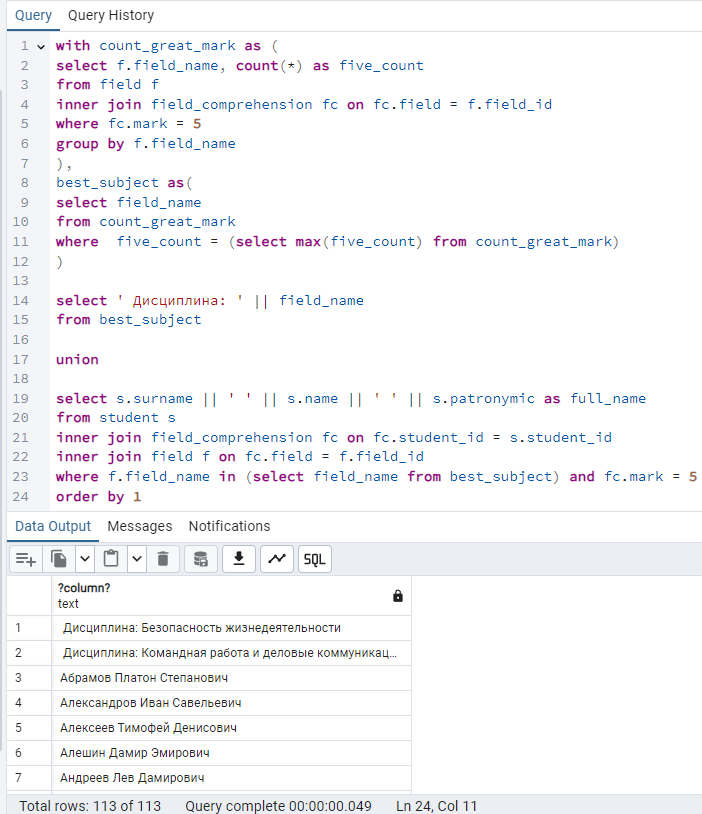Click 'group by f.field_name' on line 6
Image resolution: width=702 pixels, height=814 pixels.
(146, 144)
